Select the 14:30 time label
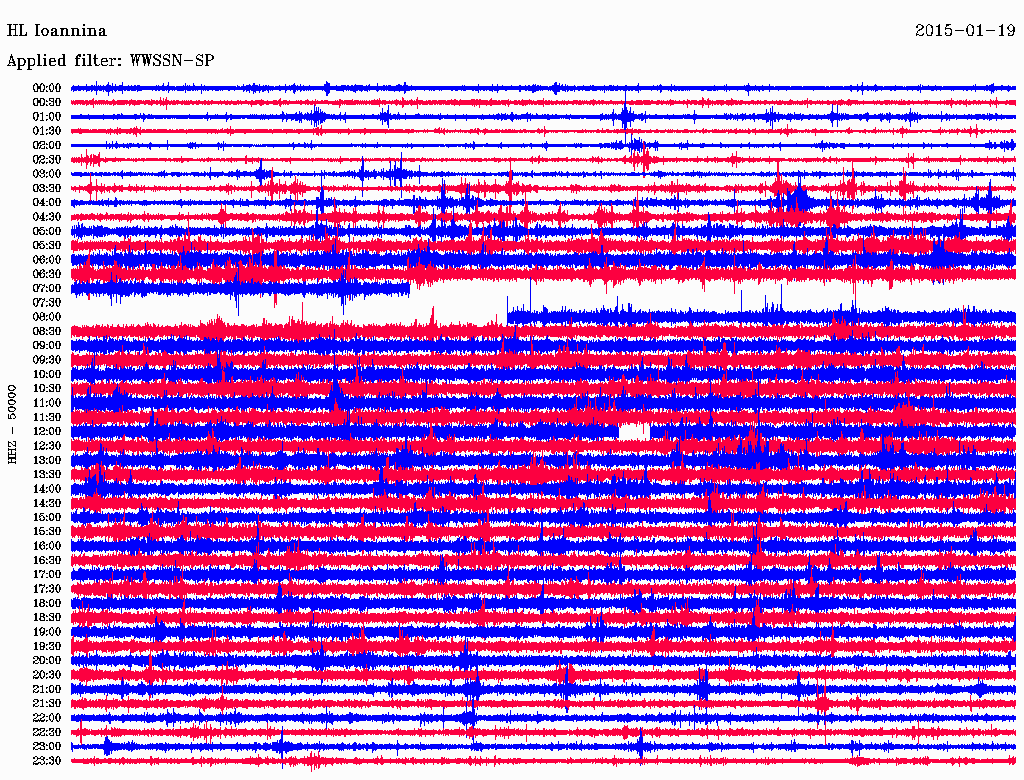The width and height of the screenshot is (1024, 780). (47, 503)
